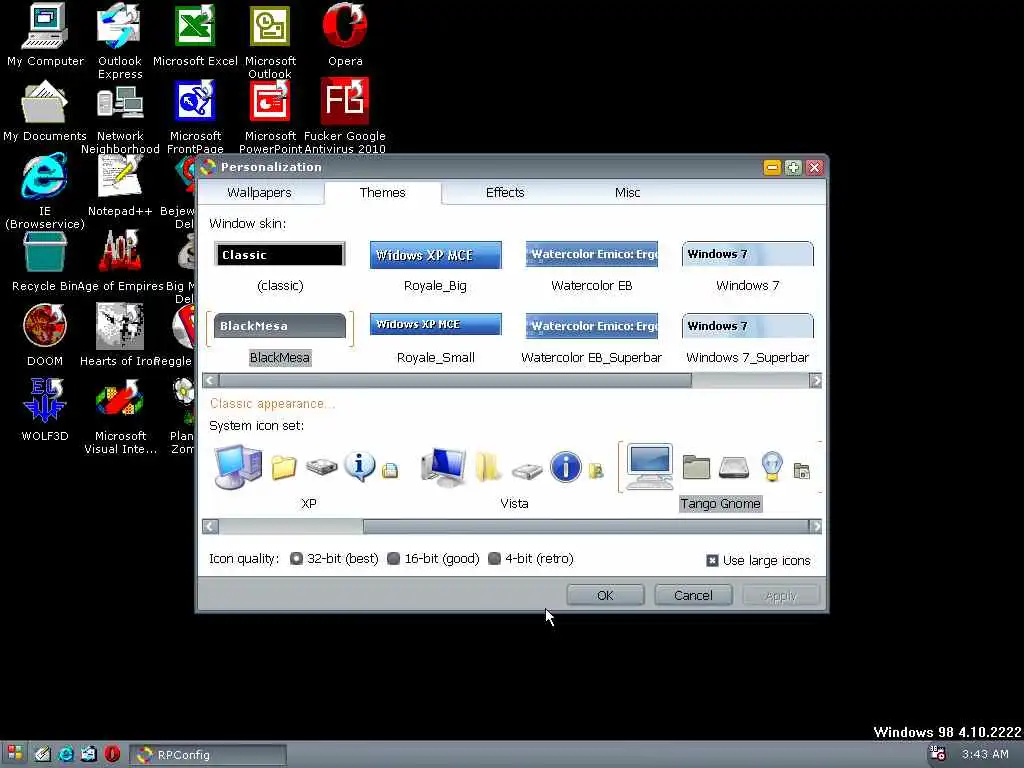Click the disabled Apply button
1024x768 pixels.
[780, 595]
